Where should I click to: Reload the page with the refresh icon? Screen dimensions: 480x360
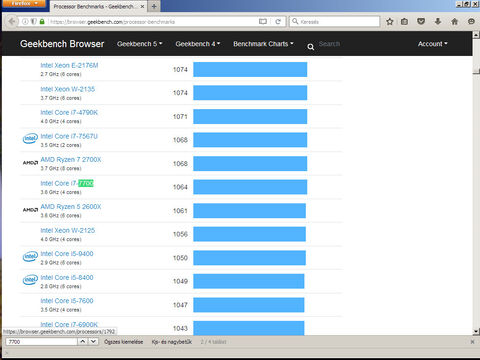(278, 22)
